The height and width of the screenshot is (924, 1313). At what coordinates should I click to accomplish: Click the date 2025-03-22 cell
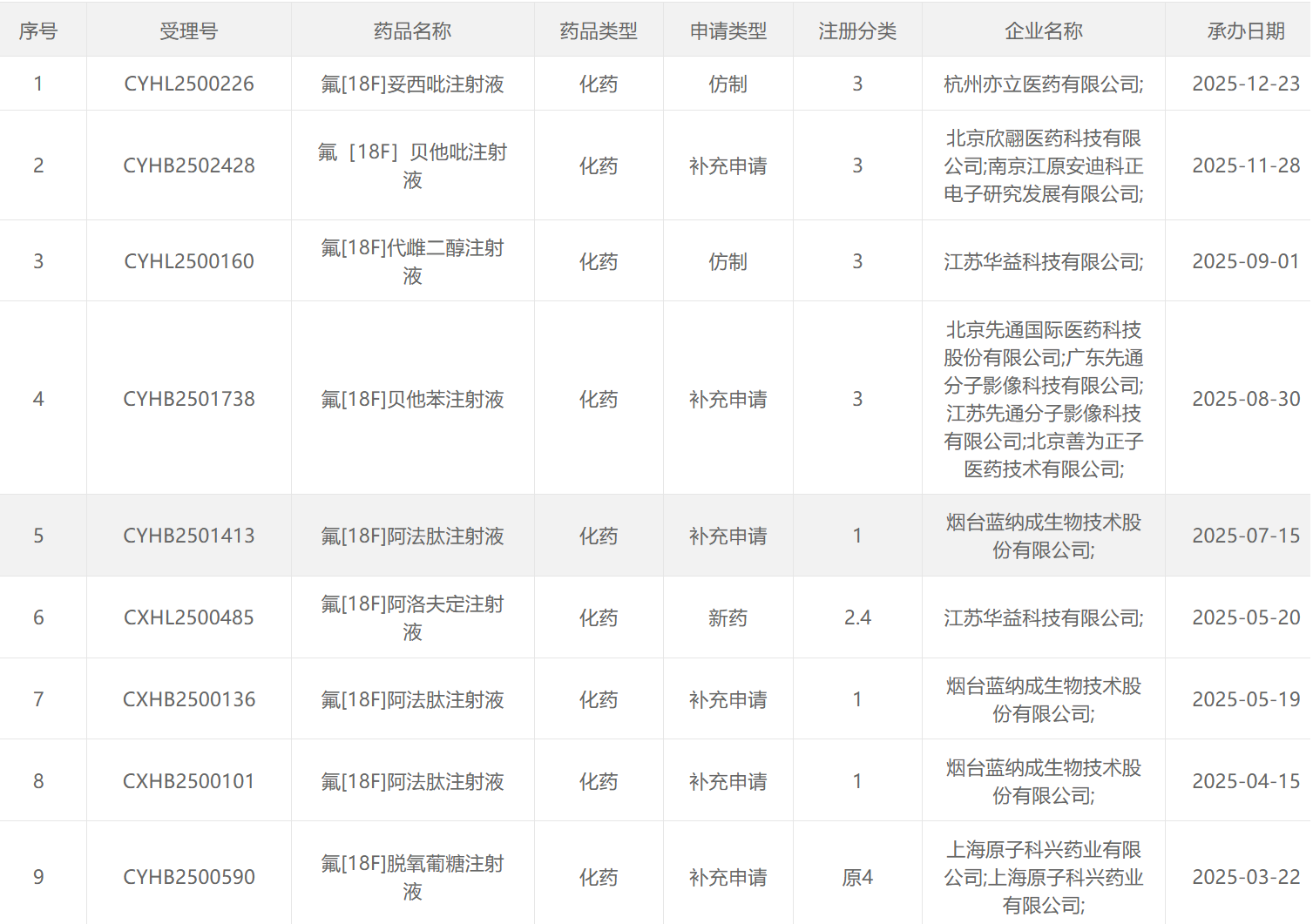[1245, 877]
